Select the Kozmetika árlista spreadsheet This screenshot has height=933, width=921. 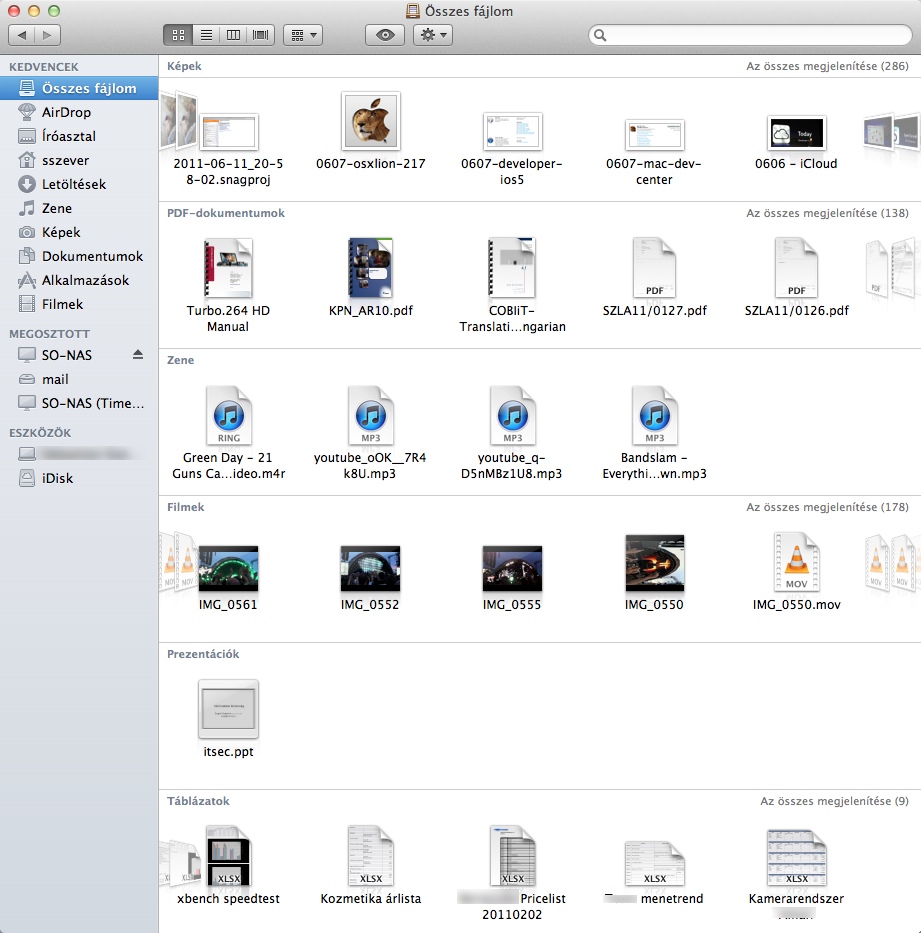pos(371,856)
